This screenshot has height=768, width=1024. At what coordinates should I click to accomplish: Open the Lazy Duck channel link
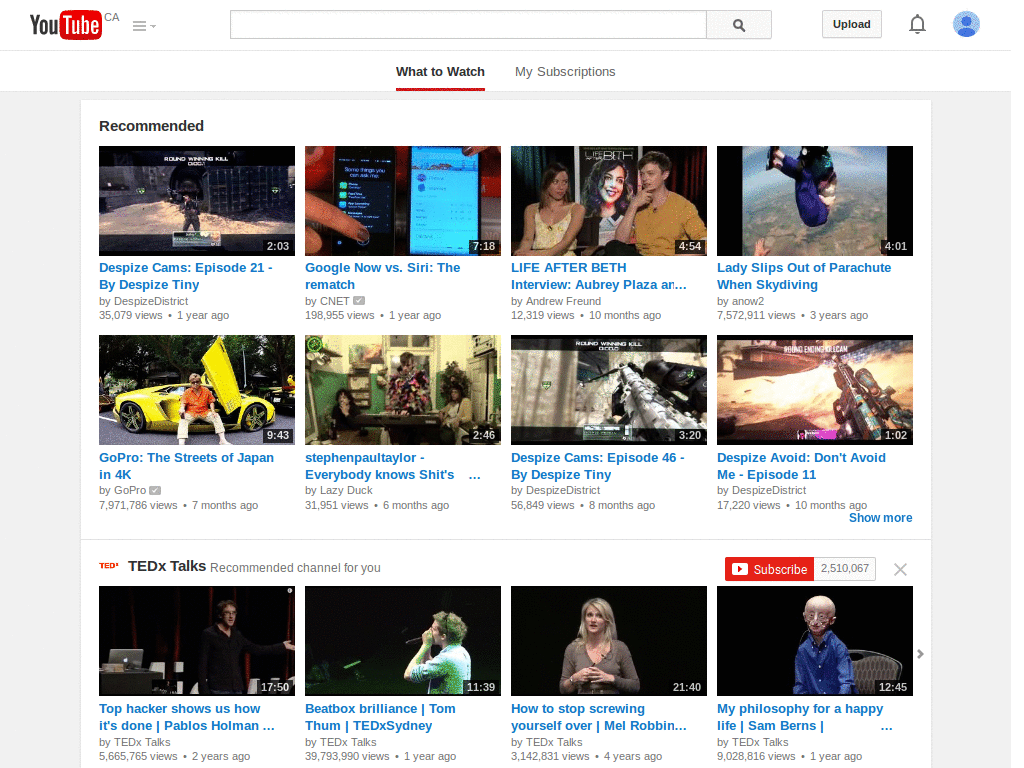point(345,490)
